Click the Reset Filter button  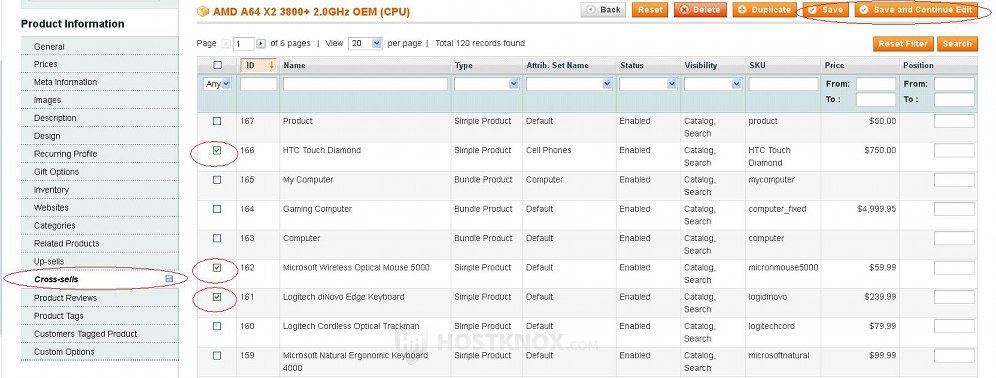[x=903, y=44]
